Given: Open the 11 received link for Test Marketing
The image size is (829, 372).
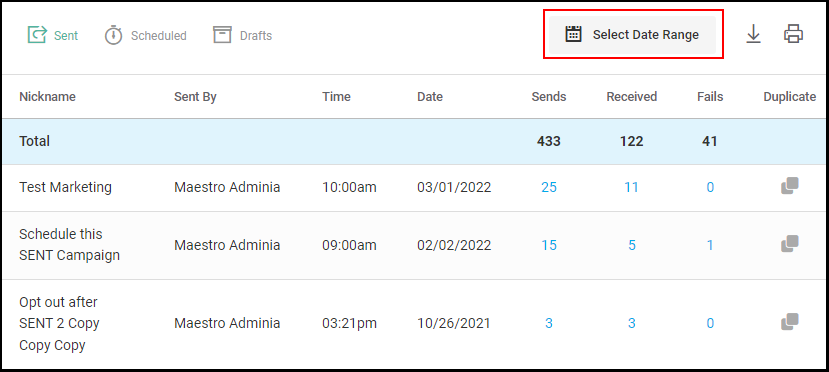Looking at the screenshot, I should [631, 187].
